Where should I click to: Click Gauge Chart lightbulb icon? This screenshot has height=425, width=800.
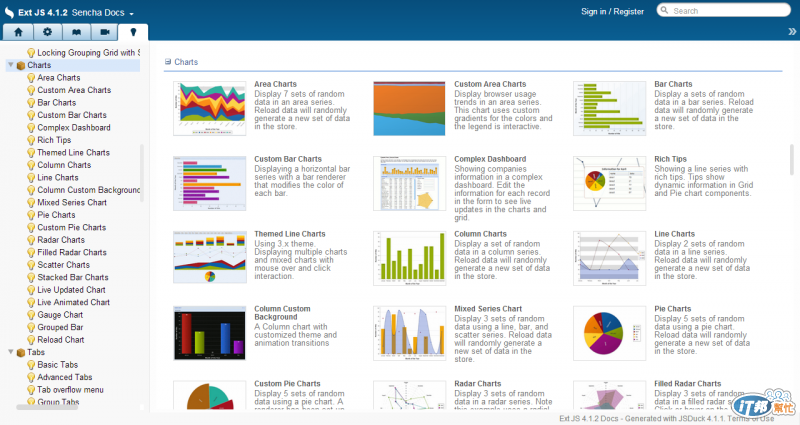pyautogui.click(x=31, y=315)
